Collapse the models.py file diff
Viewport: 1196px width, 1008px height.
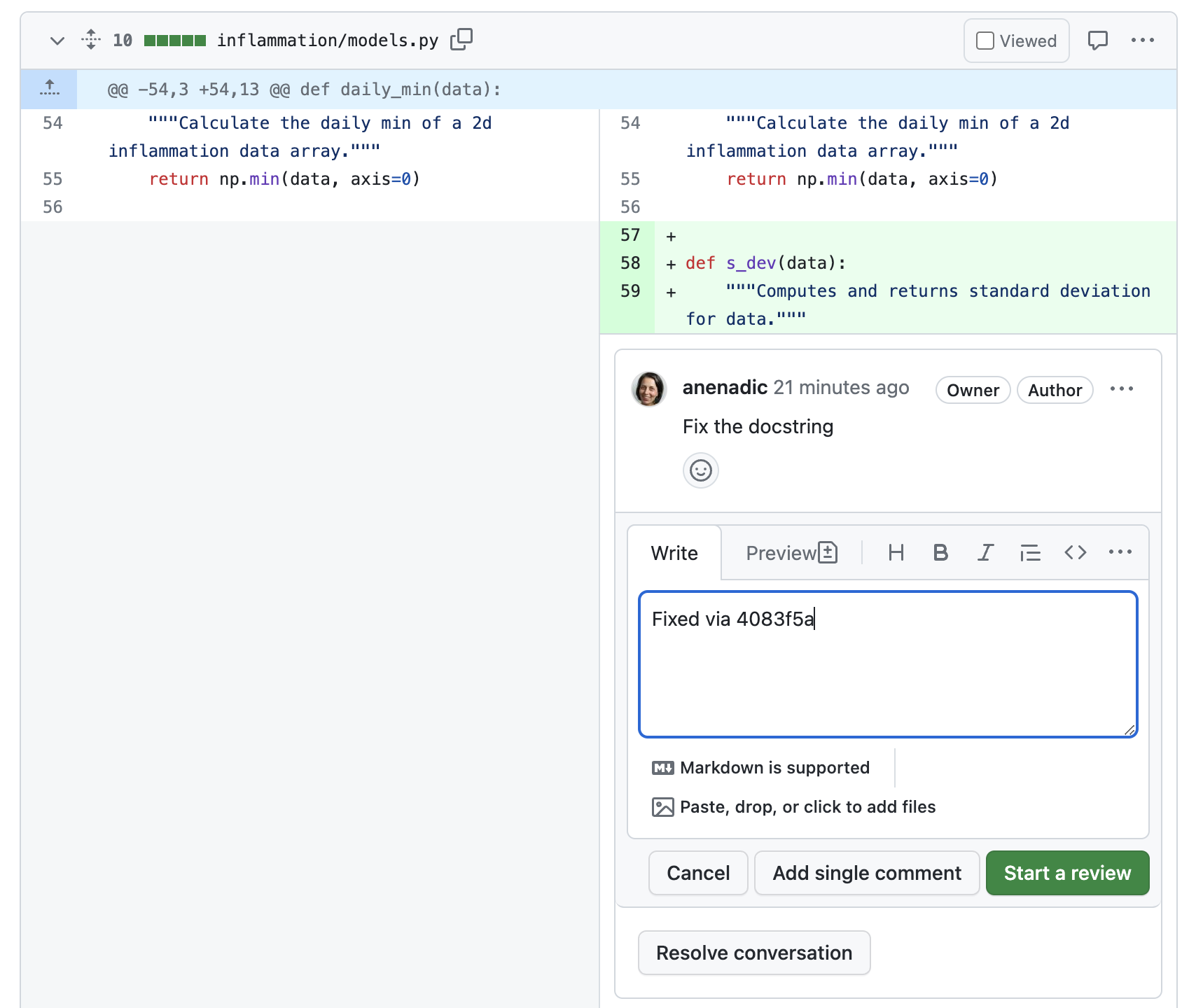tap(56, 41)
